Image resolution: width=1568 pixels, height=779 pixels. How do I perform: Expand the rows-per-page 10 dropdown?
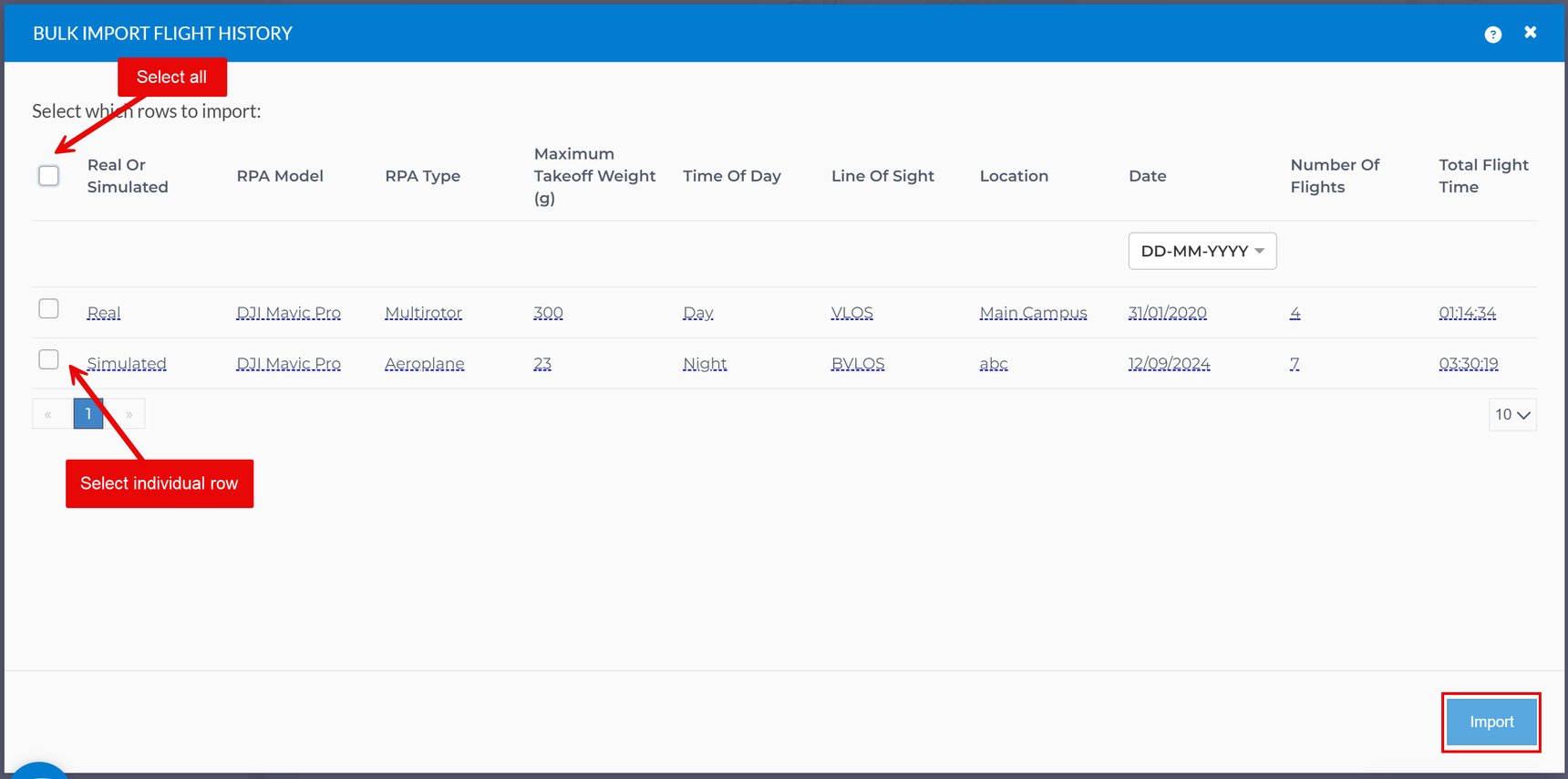click(x=1511, y=414)
